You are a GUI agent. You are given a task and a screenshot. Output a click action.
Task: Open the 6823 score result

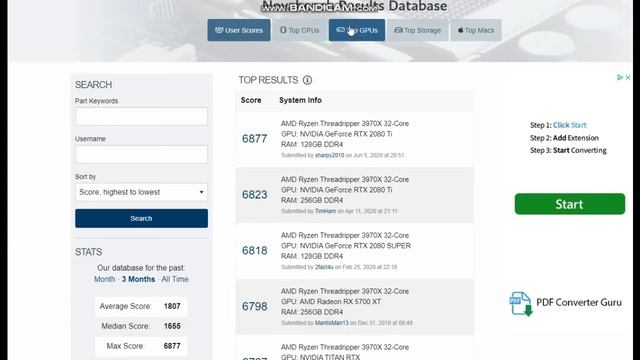pos(254,195)
